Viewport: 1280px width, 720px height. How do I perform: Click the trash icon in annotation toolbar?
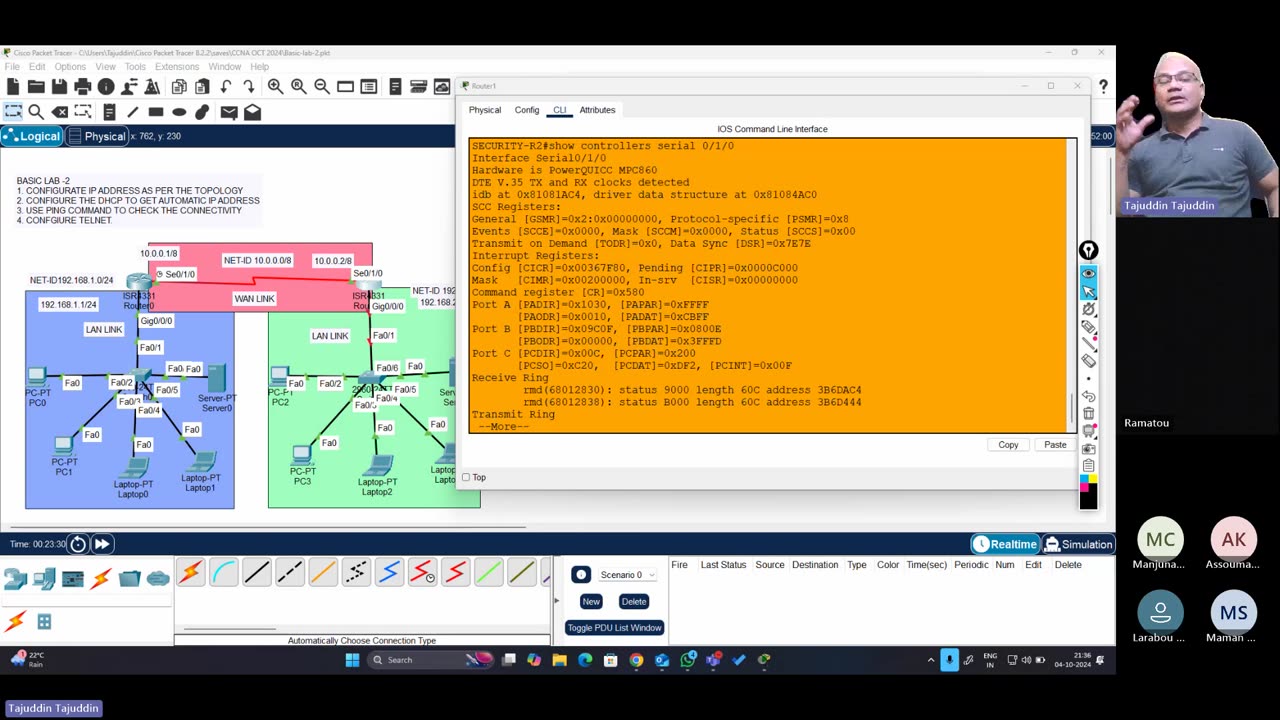click(1088, 413)
